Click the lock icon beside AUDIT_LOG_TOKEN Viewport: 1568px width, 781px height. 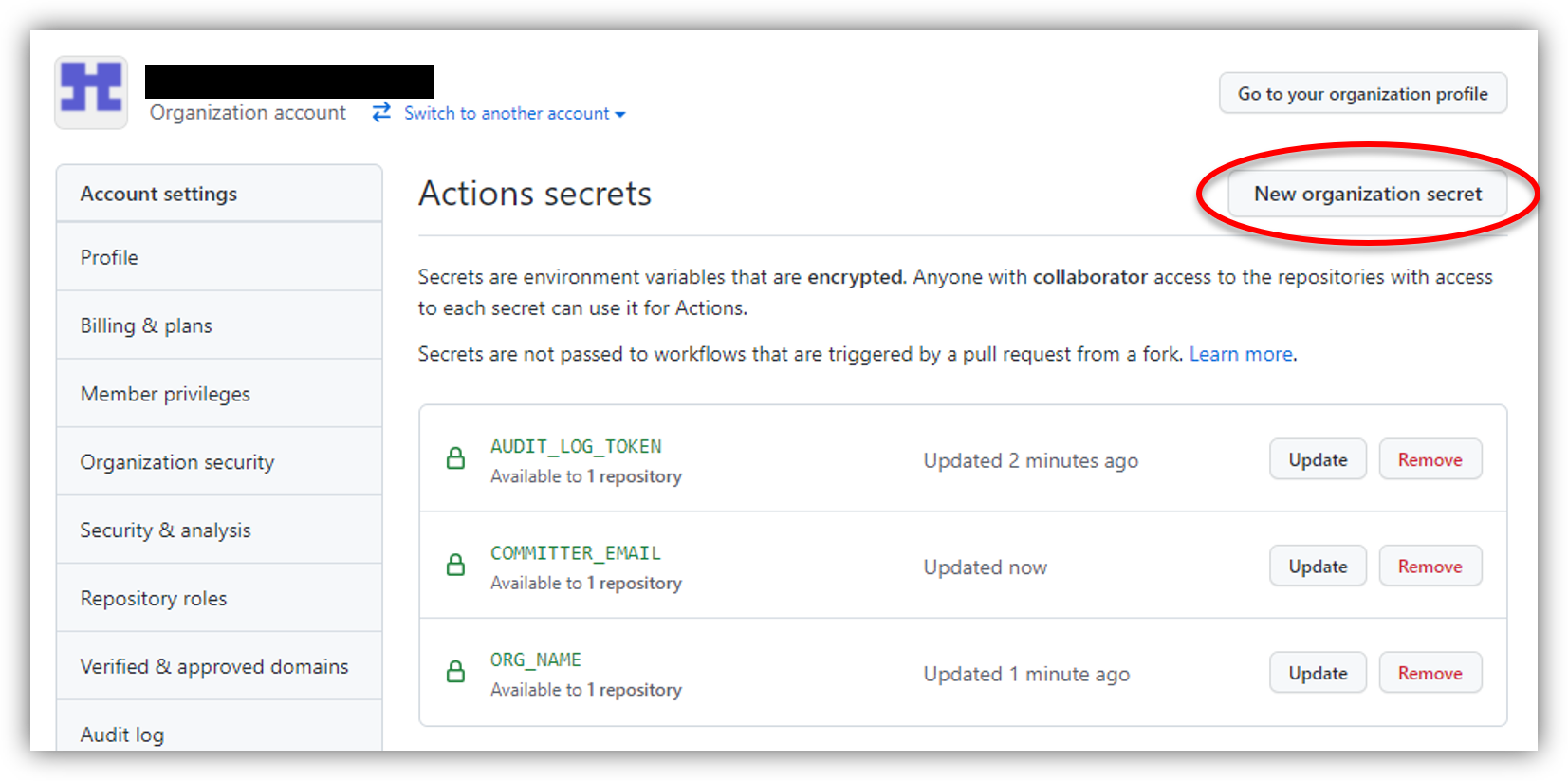(x=456, y=458)
